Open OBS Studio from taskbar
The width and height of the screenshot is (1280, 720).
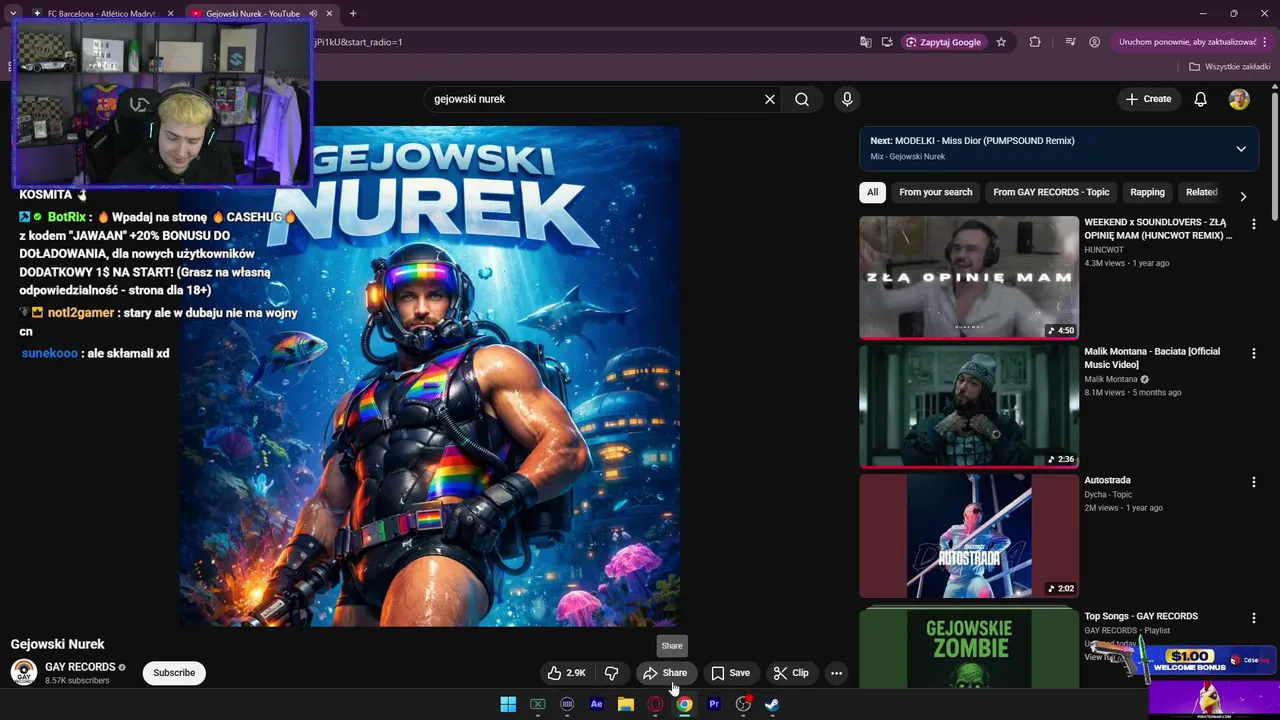pyautogui.click(x=743, y=704)
